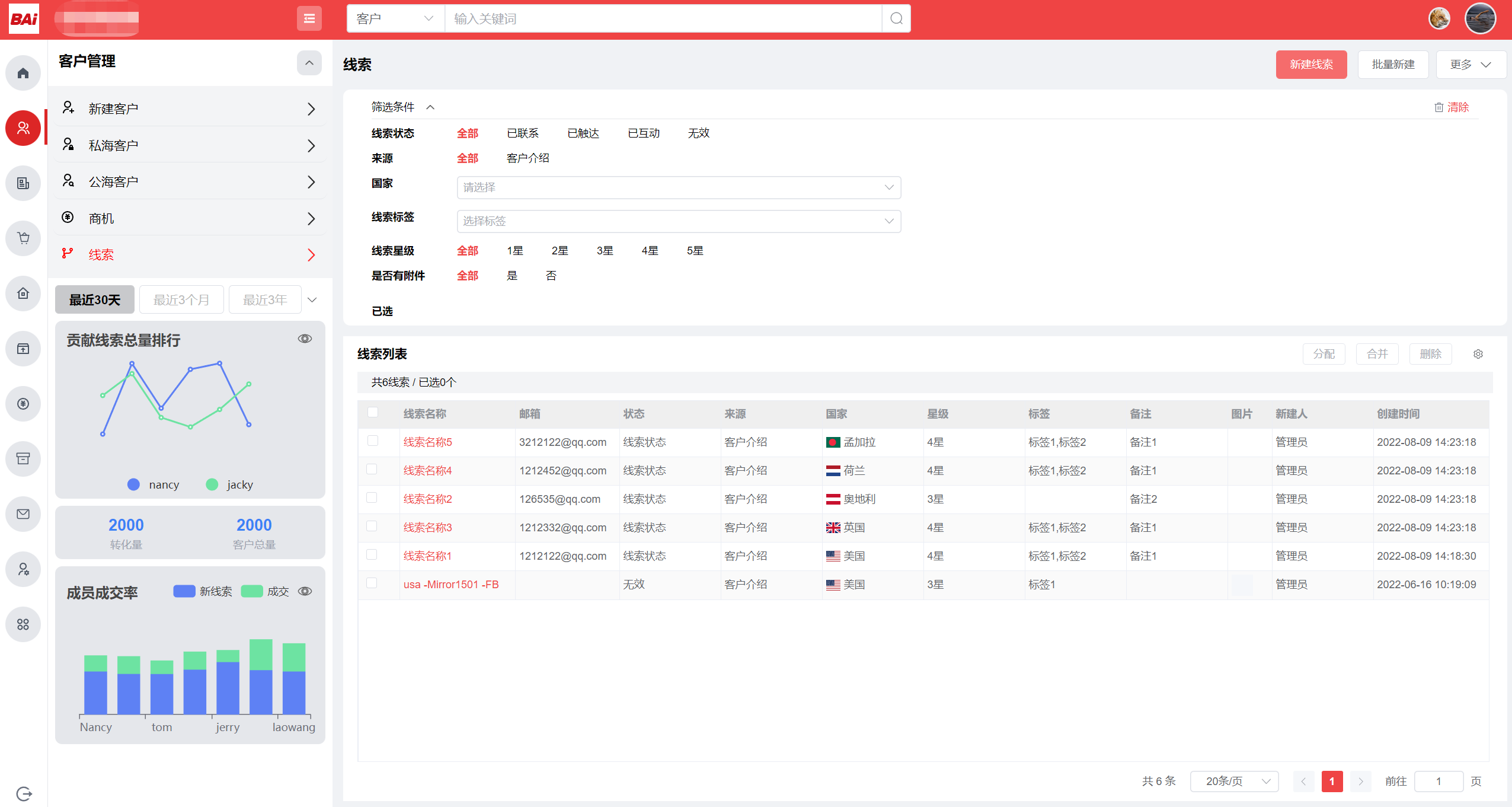1512x807 pixels.
Task: Open the large user avatar in header
Action: click(1480, 18)
